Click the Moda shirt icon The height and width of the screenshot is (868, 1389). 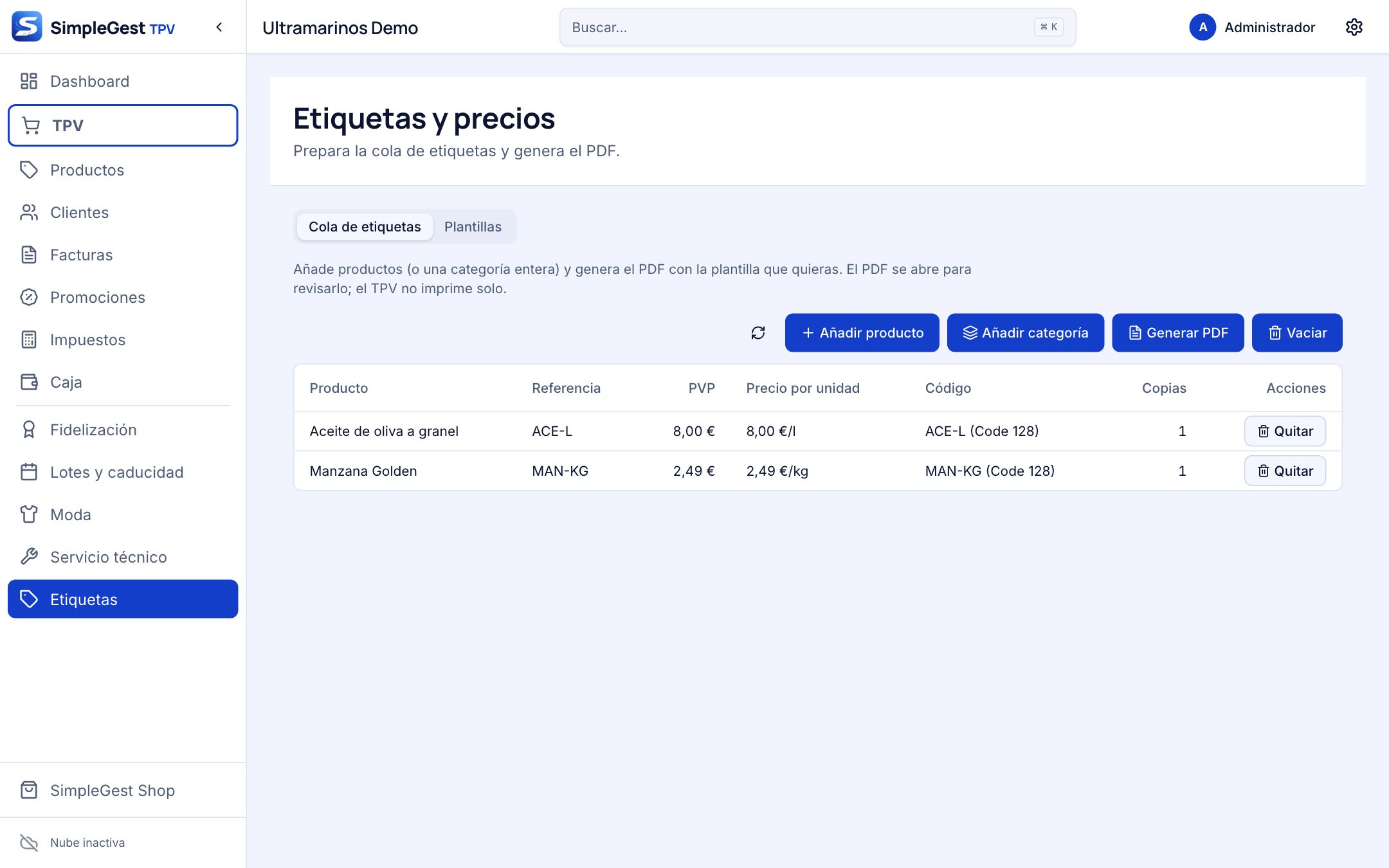coord(29,514)
